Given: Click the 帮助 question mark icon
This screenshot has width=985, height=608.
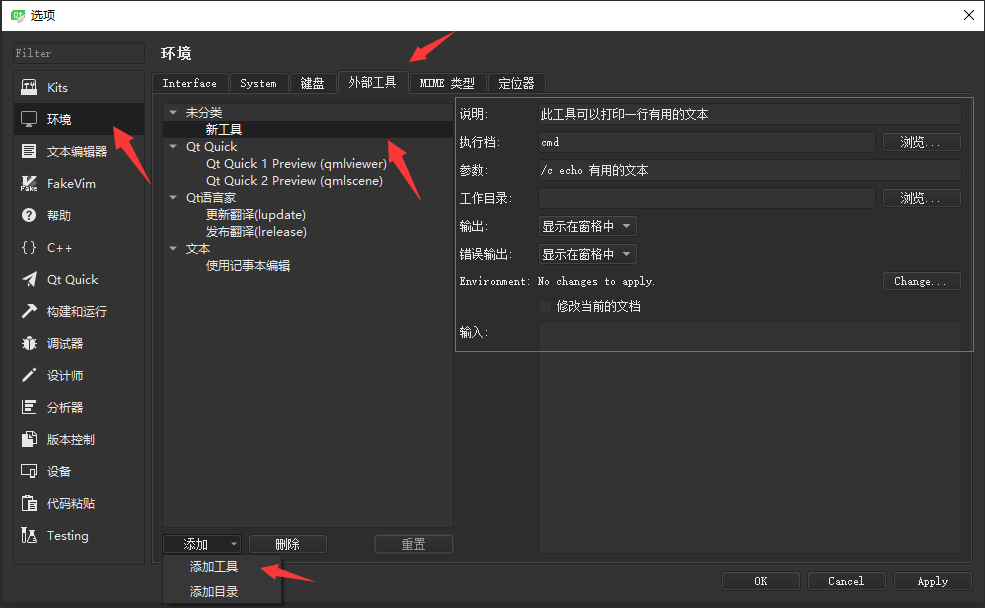Looking at the screenshot, I should pos(29,215).
